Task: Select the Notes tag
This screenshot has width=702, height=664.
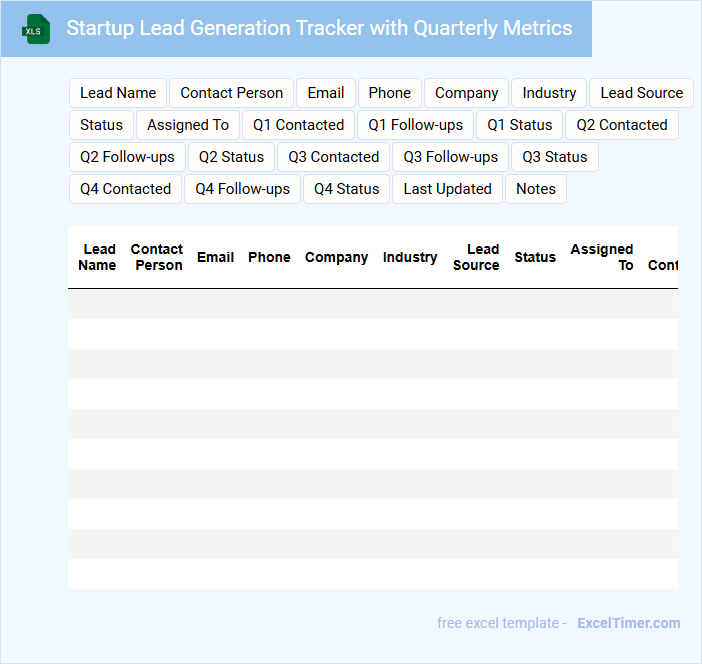Action: tap(536, 189)
